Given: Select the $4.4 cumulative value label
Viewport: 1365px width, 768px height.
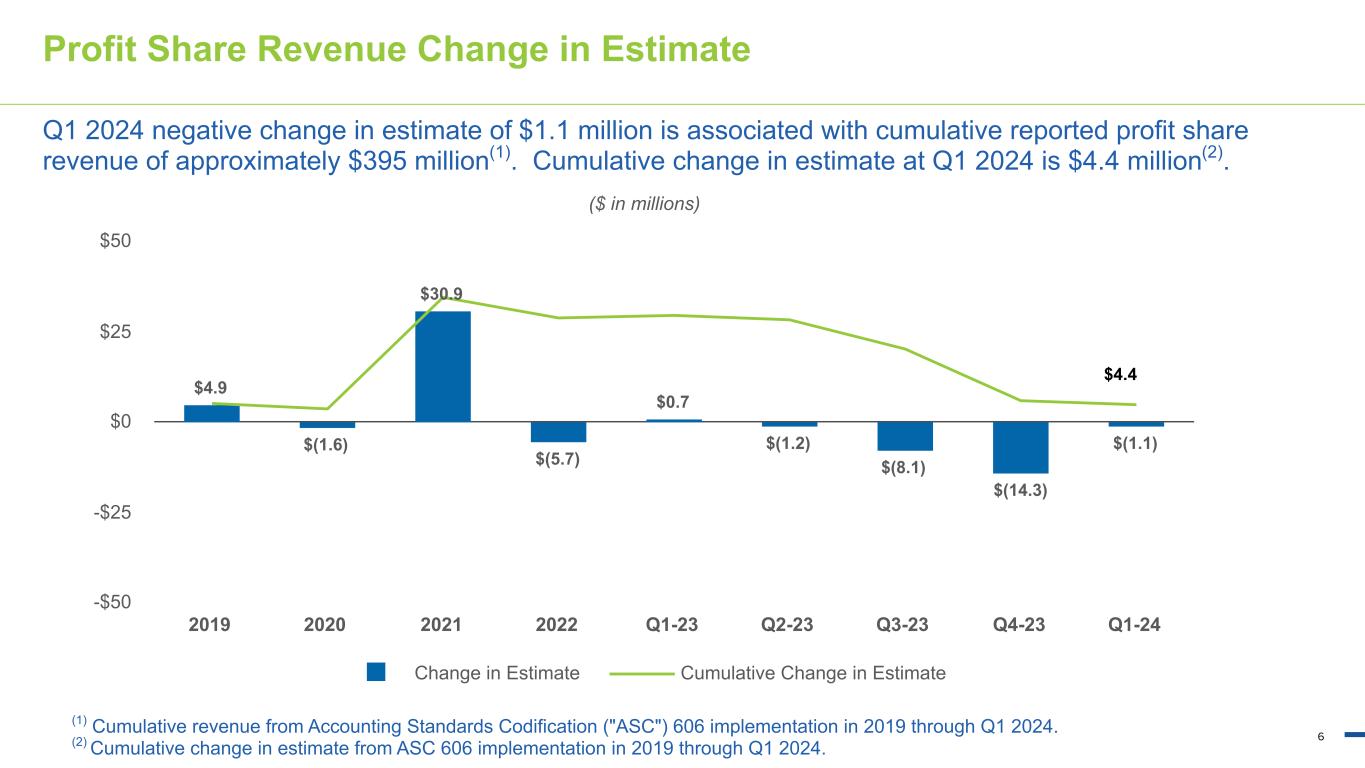Looking at the screenshot, I should tap(1121, 375).
